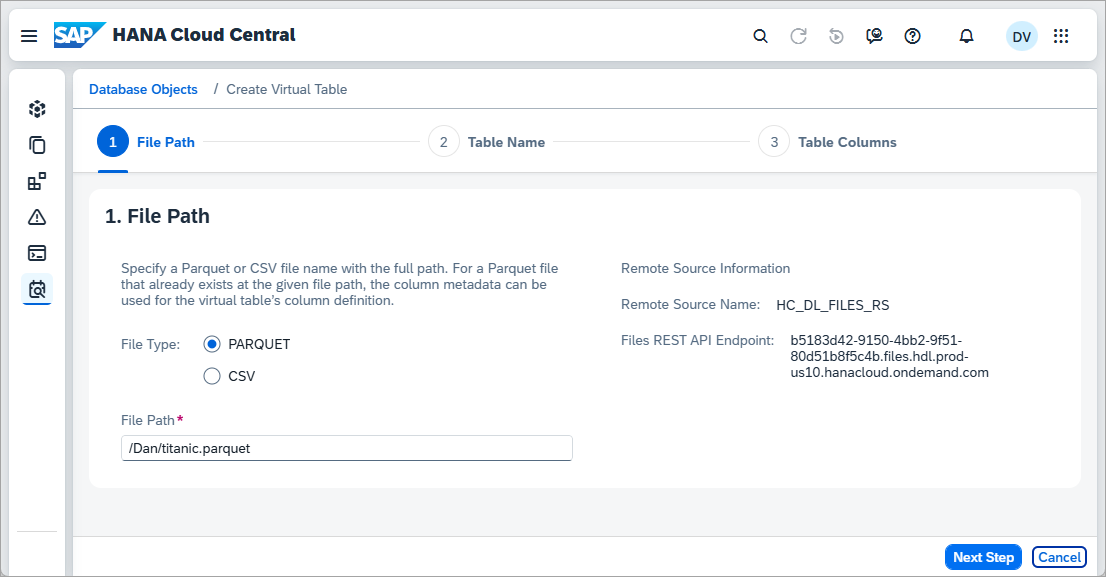This screenshot has width=1106, height=577.
Task: Click the Remote Source Information label
Action: tap(705, 269)
